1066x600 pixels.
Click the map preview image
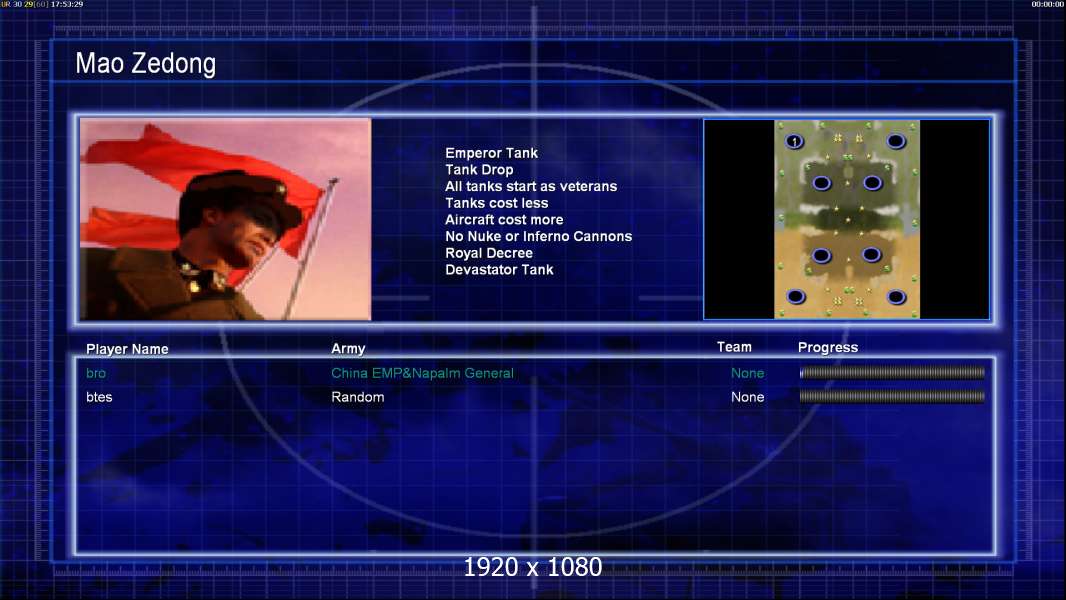click(x=846, y=219)
